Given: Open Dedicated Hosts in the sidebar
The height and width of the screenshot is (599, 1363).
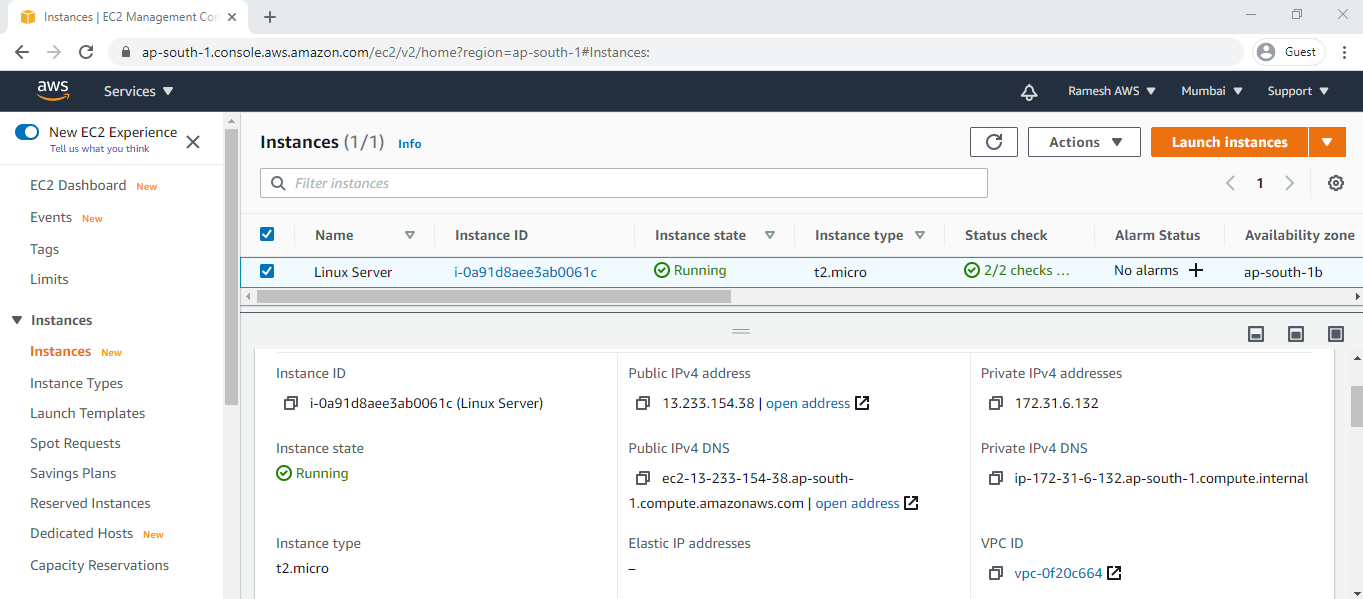Looking at the screenshot, I should [x=81, y=533].
